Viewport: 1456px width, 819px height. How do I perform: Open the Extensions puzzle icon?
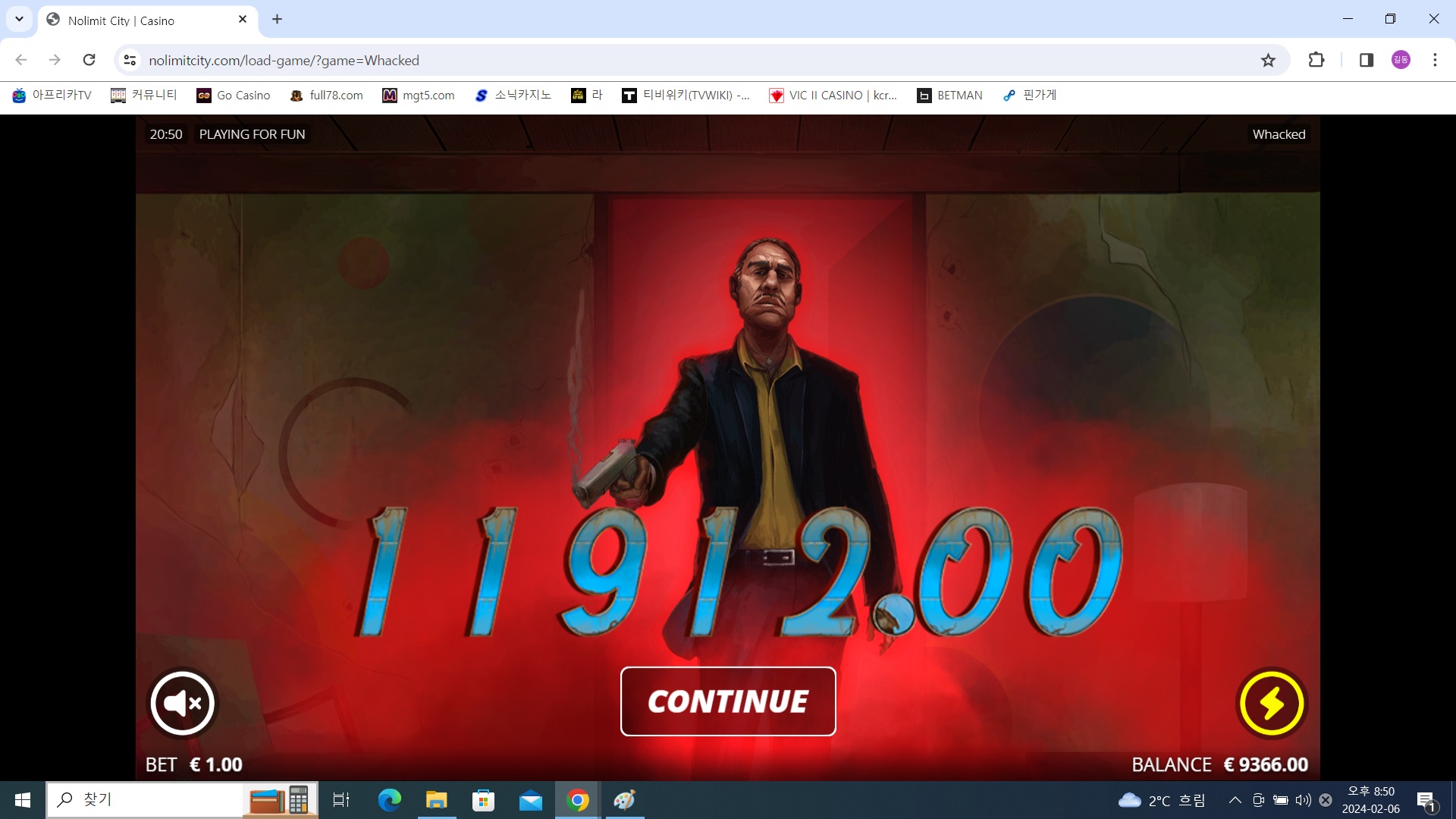tap(1316, 60)
